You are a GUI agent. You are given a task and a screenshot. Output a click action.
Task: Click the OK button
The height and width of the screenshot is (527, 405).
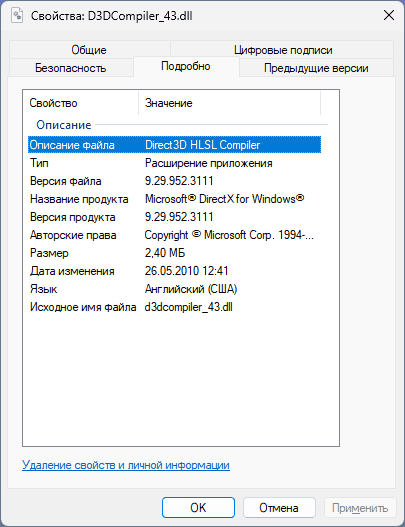198,508
